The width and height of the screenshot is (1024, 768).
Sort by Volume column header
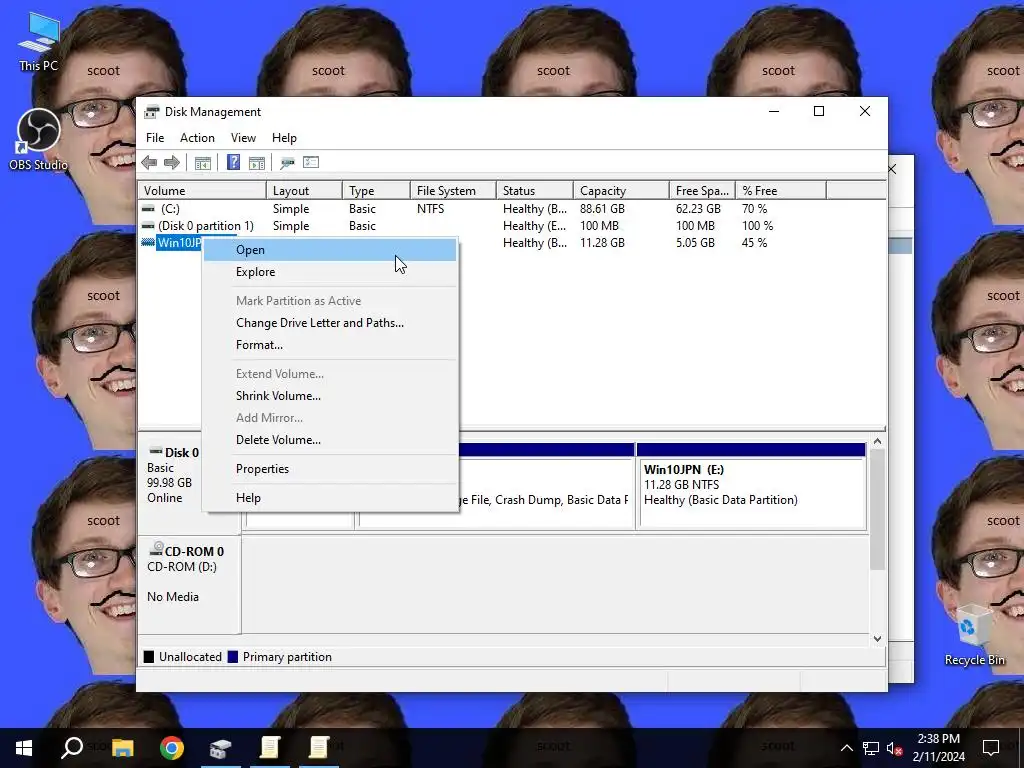(202, 191)
